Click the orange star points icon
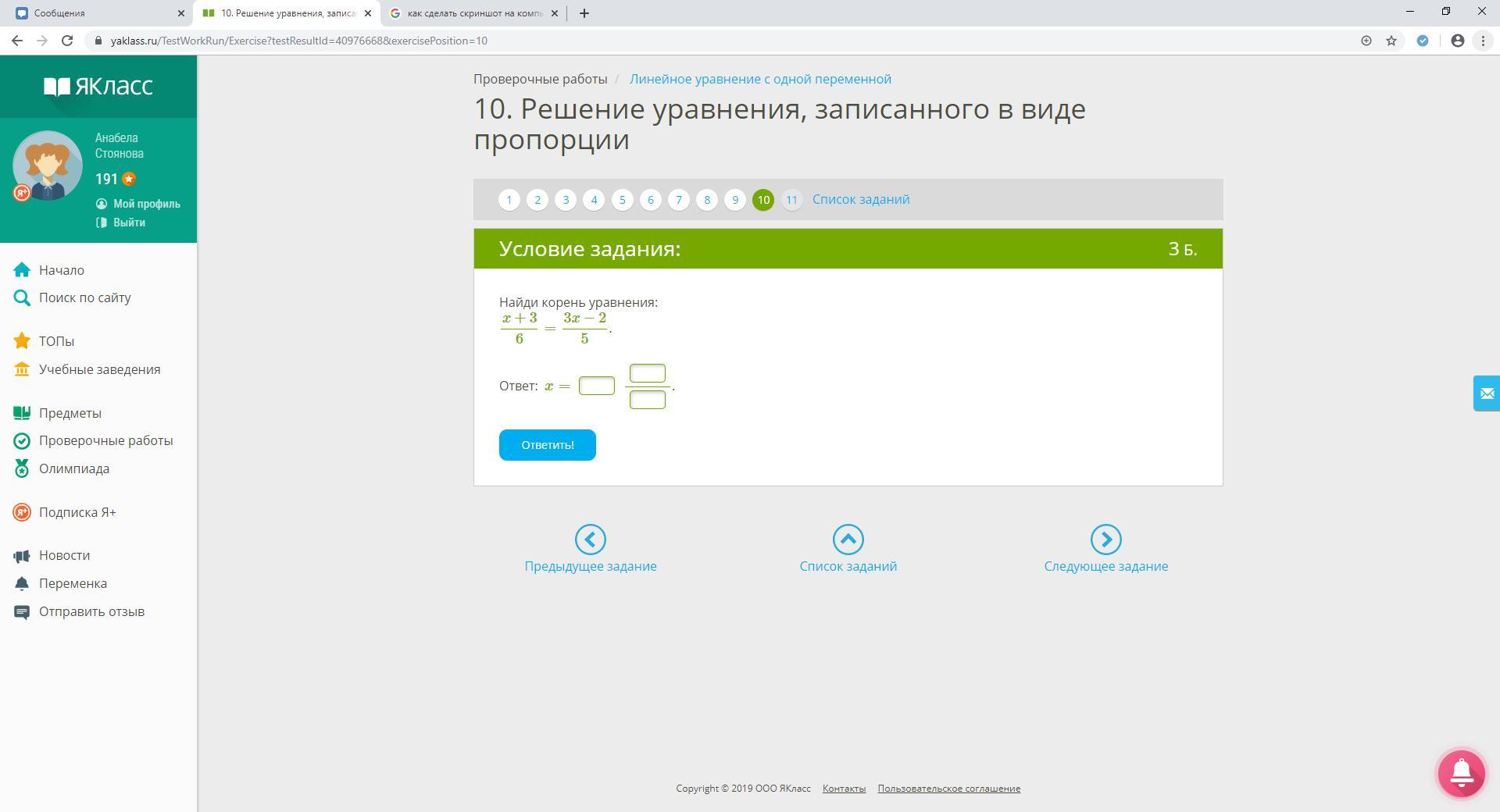 pyautogui.click(x=129, y=179)
